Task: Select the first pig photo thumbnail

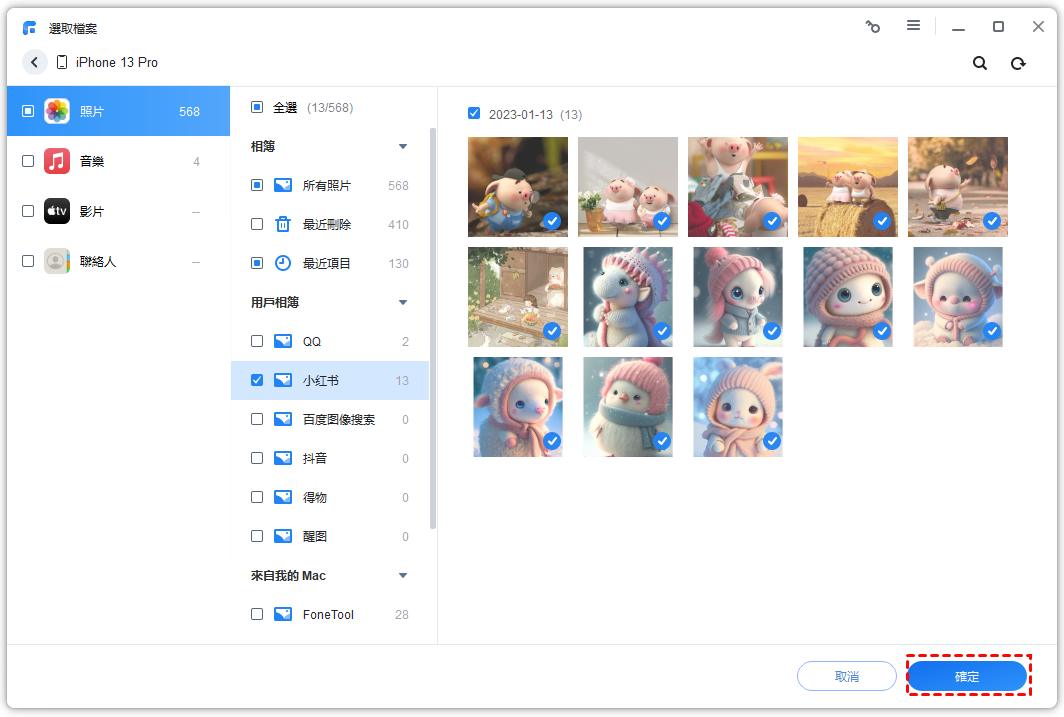Action: pyautogui.click(x=517, y=186)
